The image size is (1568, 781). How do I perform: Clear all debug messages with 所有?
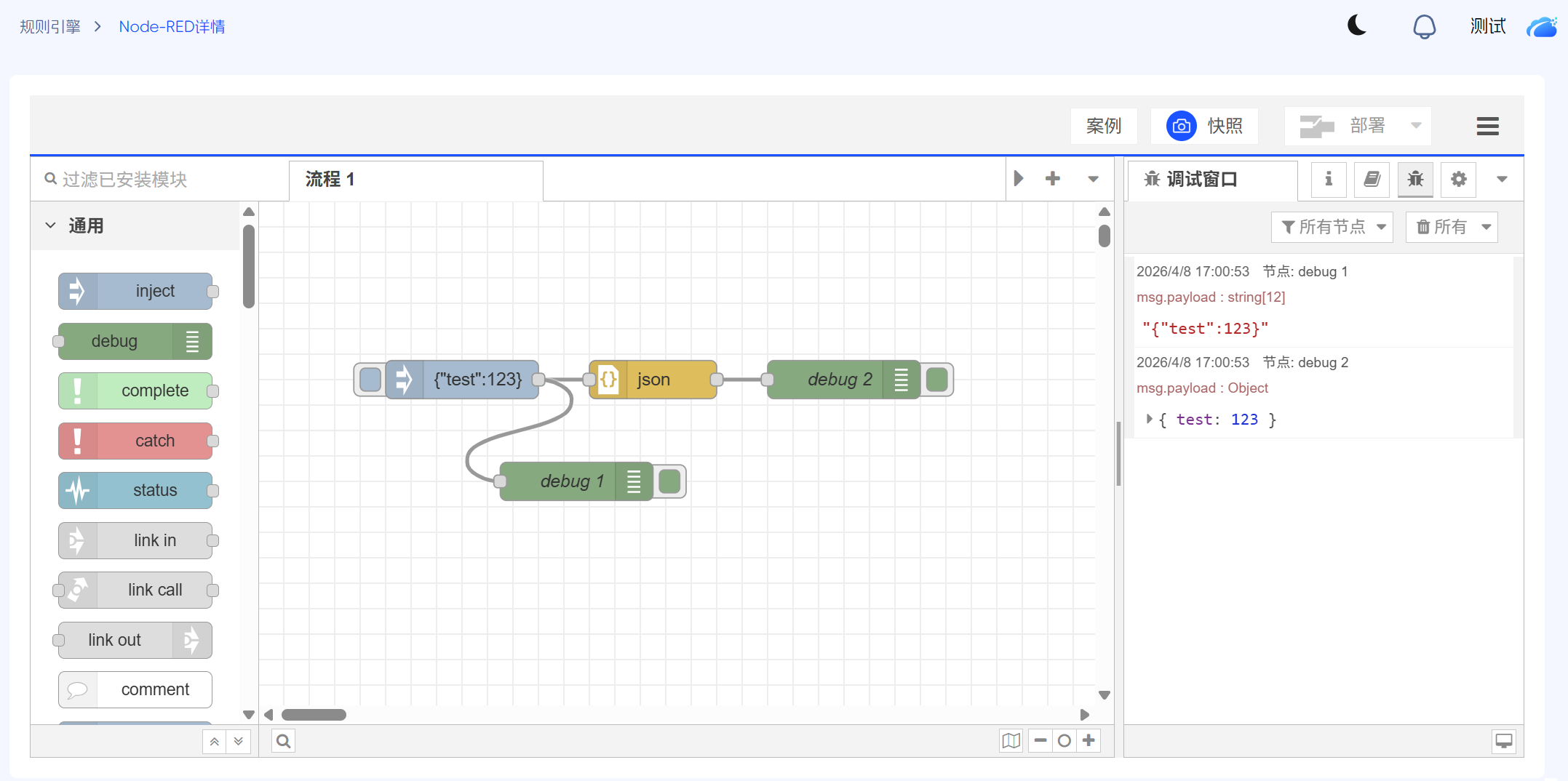pyautogui.click(x=1441, y=227)
